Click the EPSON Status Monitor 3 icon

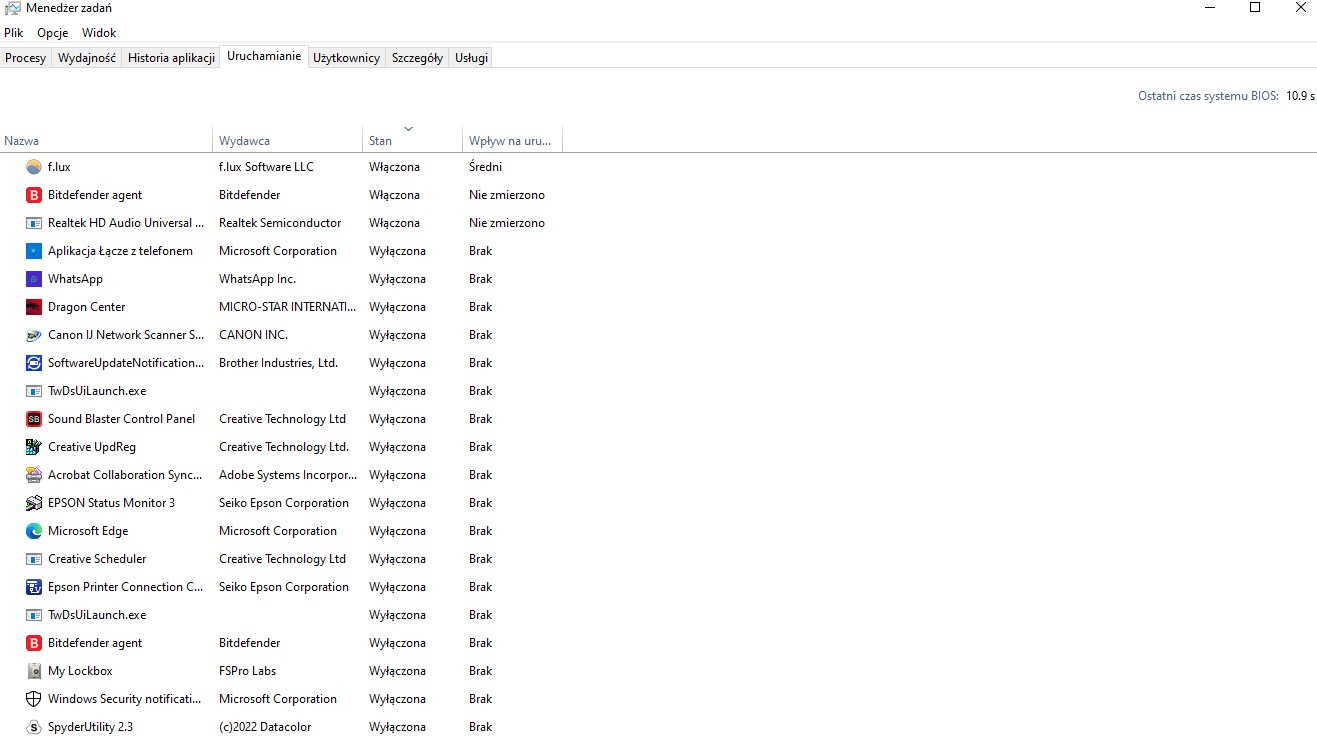tap(34, 503)
